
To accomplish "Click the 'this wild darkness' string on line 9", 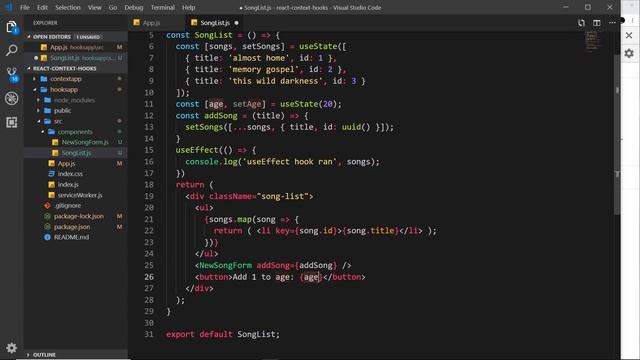I will (x=276, y=81).
